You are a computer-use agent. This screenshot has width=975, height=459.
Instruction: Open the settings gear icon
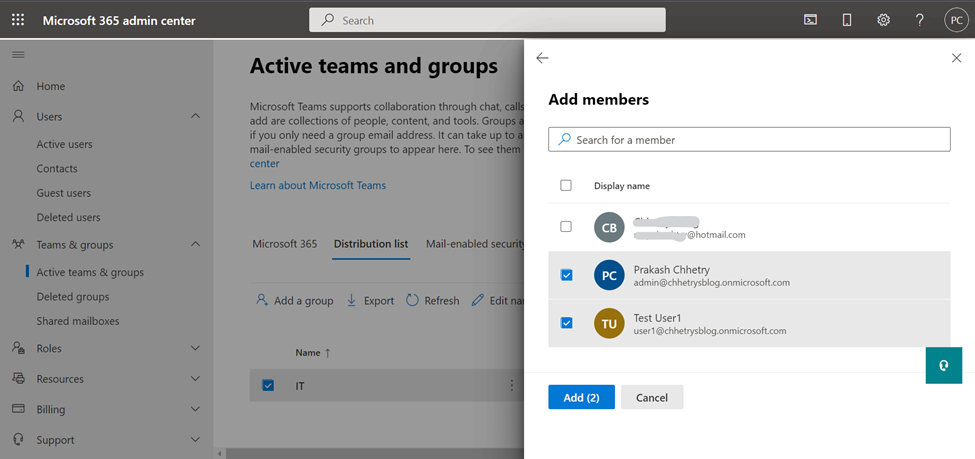coord(883,20)
